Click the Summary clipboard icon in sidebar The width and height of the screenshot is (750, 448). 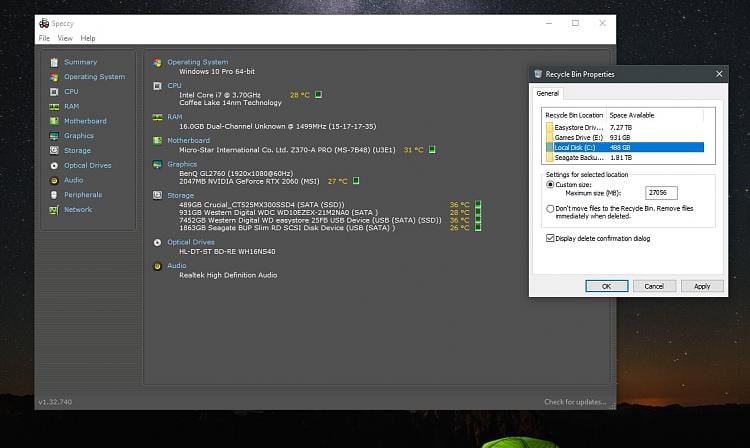(54, 62)
